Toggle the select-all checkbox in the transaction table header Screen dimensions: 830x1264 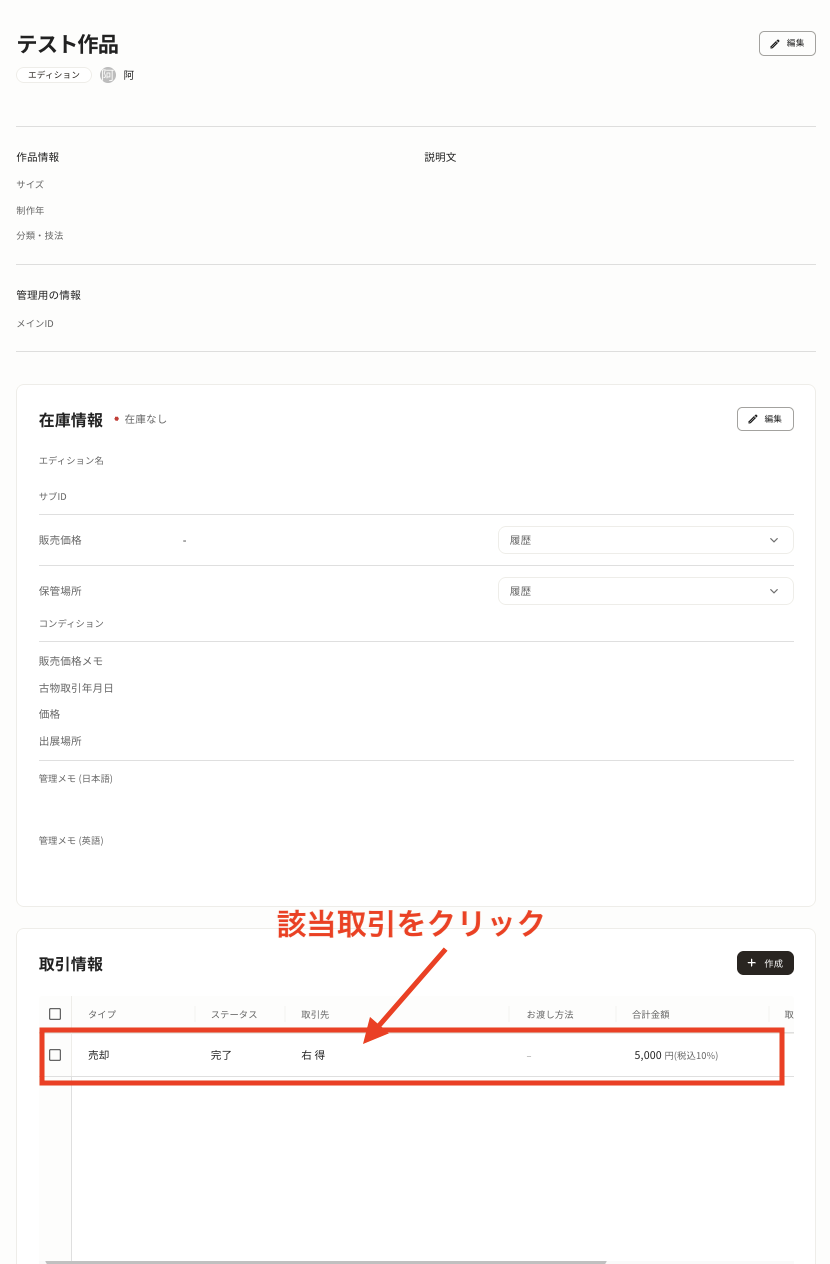coord(55,1013)
